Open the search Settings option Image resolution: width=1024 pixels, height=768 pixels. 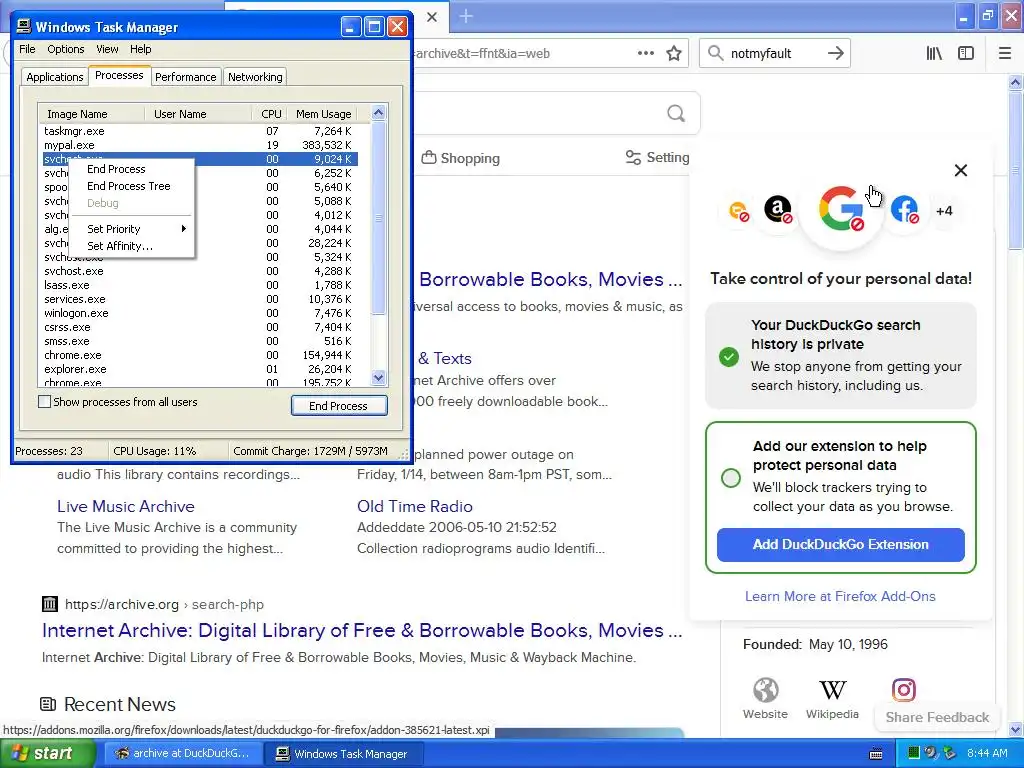tap(657, 157)
